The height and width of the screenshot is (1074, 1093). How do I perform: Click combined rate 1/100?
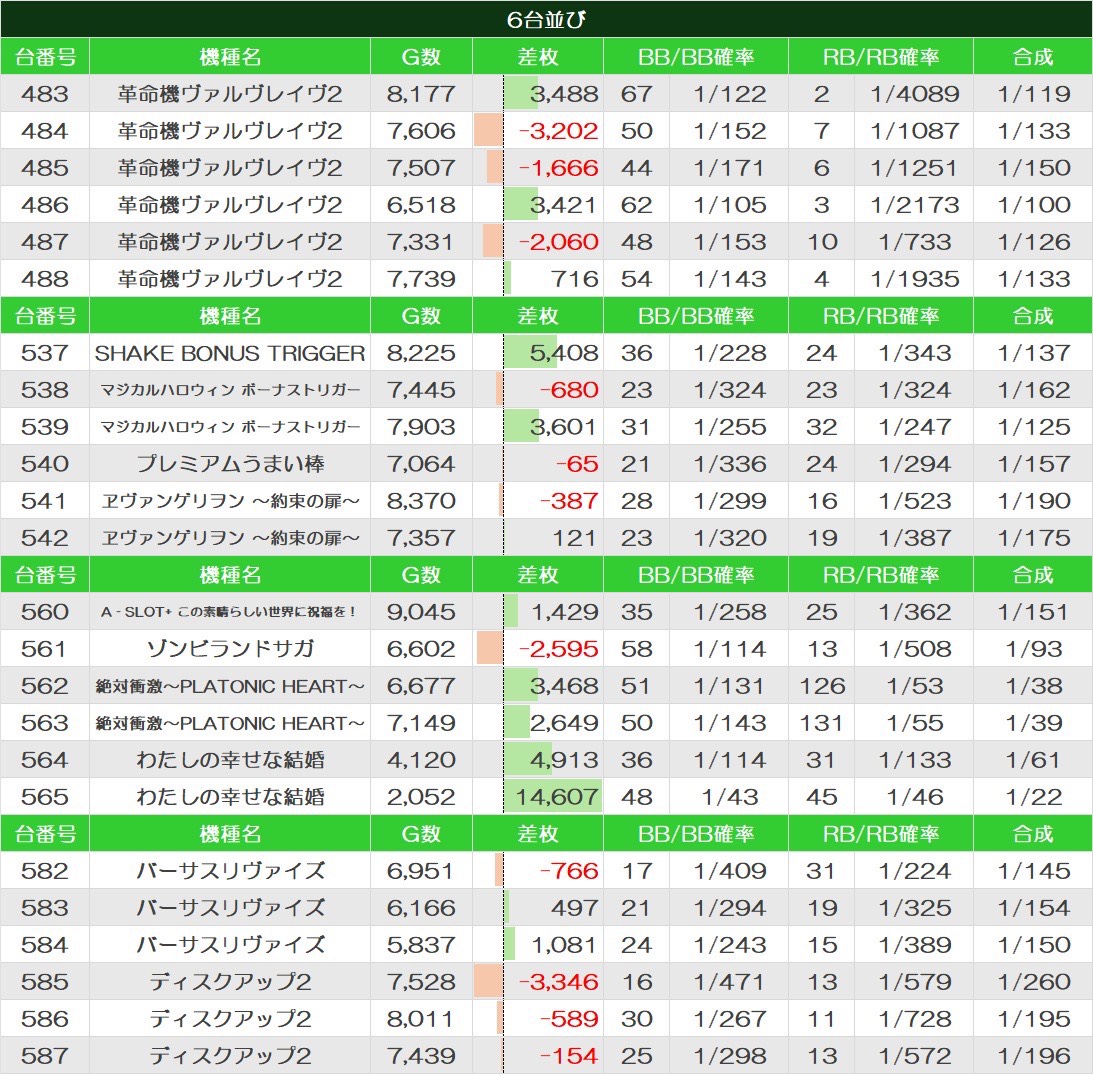coord(1033,204)
